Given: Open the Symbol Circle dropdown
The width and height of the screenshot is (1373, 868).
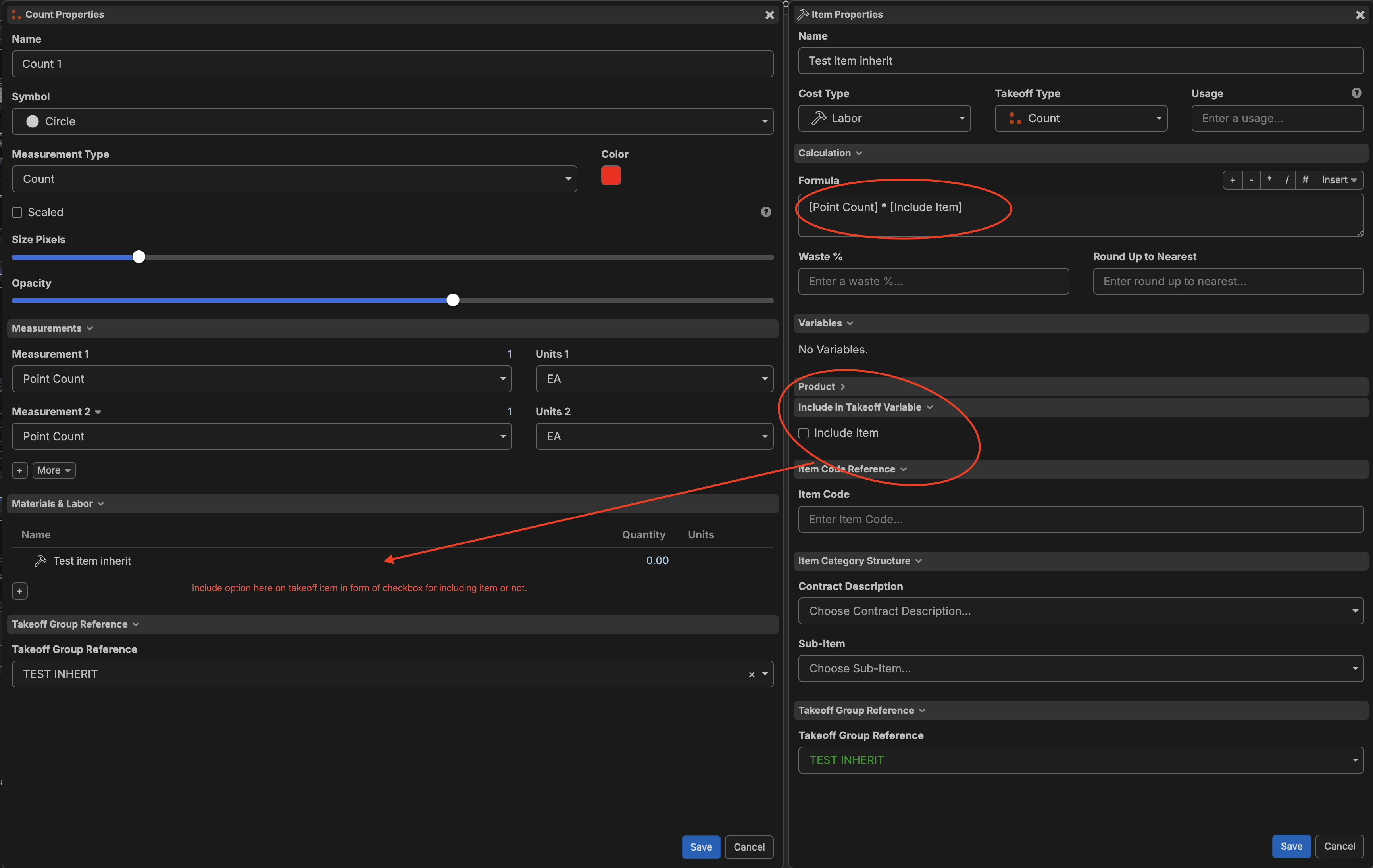Looking at the screenshot, I should tap(392, 121).
